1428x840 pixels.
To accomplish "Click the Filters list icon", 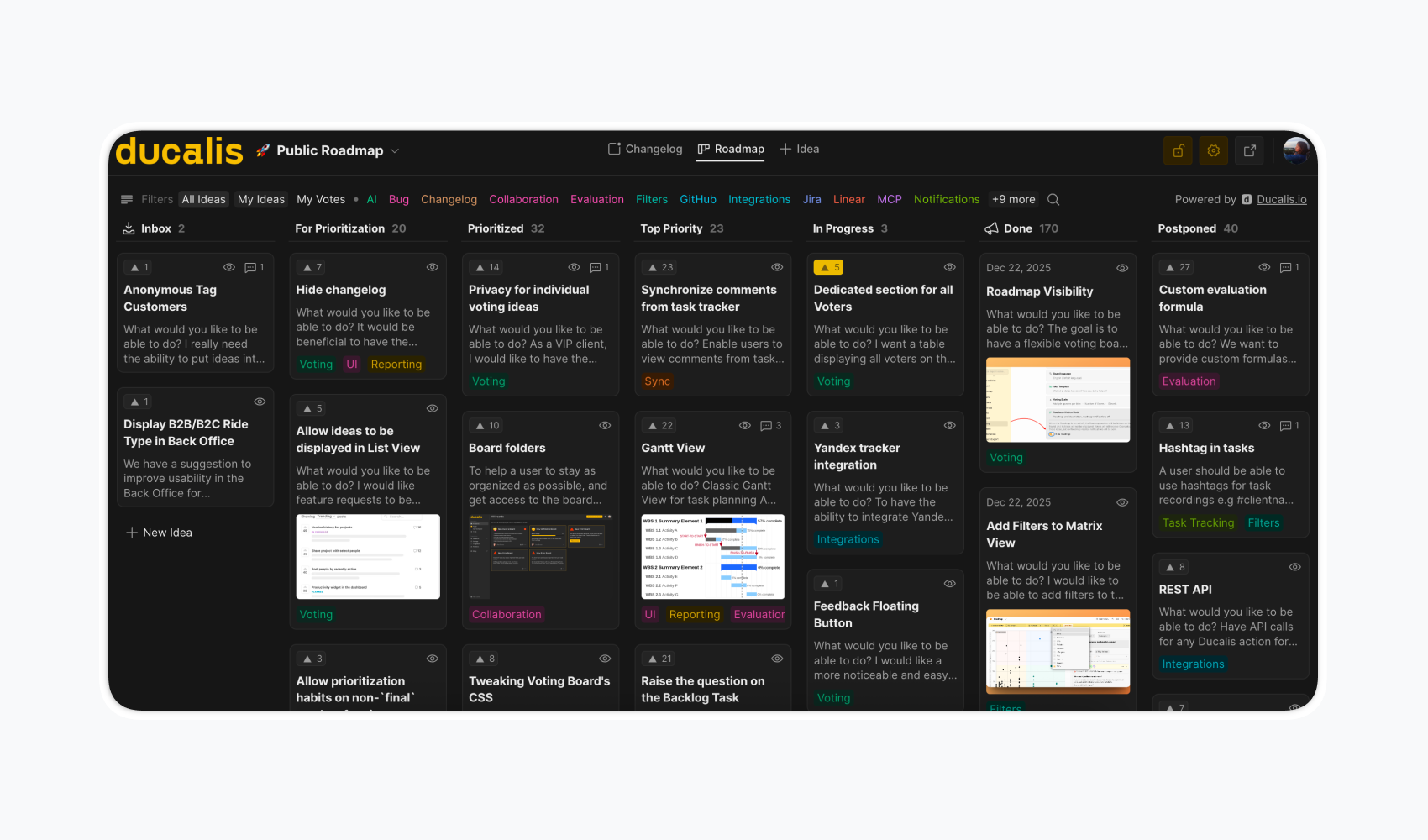I will [x=127, y=200].
